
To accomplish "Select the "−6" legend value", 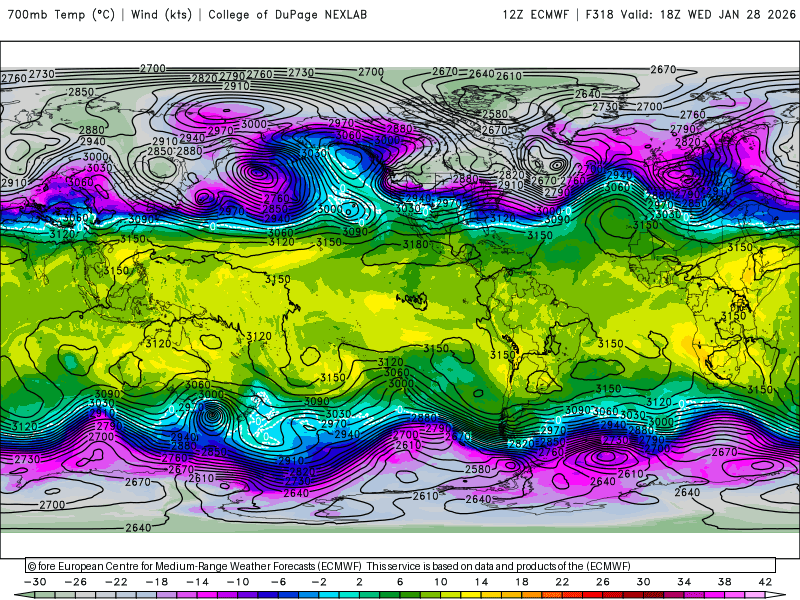I will tap(279, 582).
